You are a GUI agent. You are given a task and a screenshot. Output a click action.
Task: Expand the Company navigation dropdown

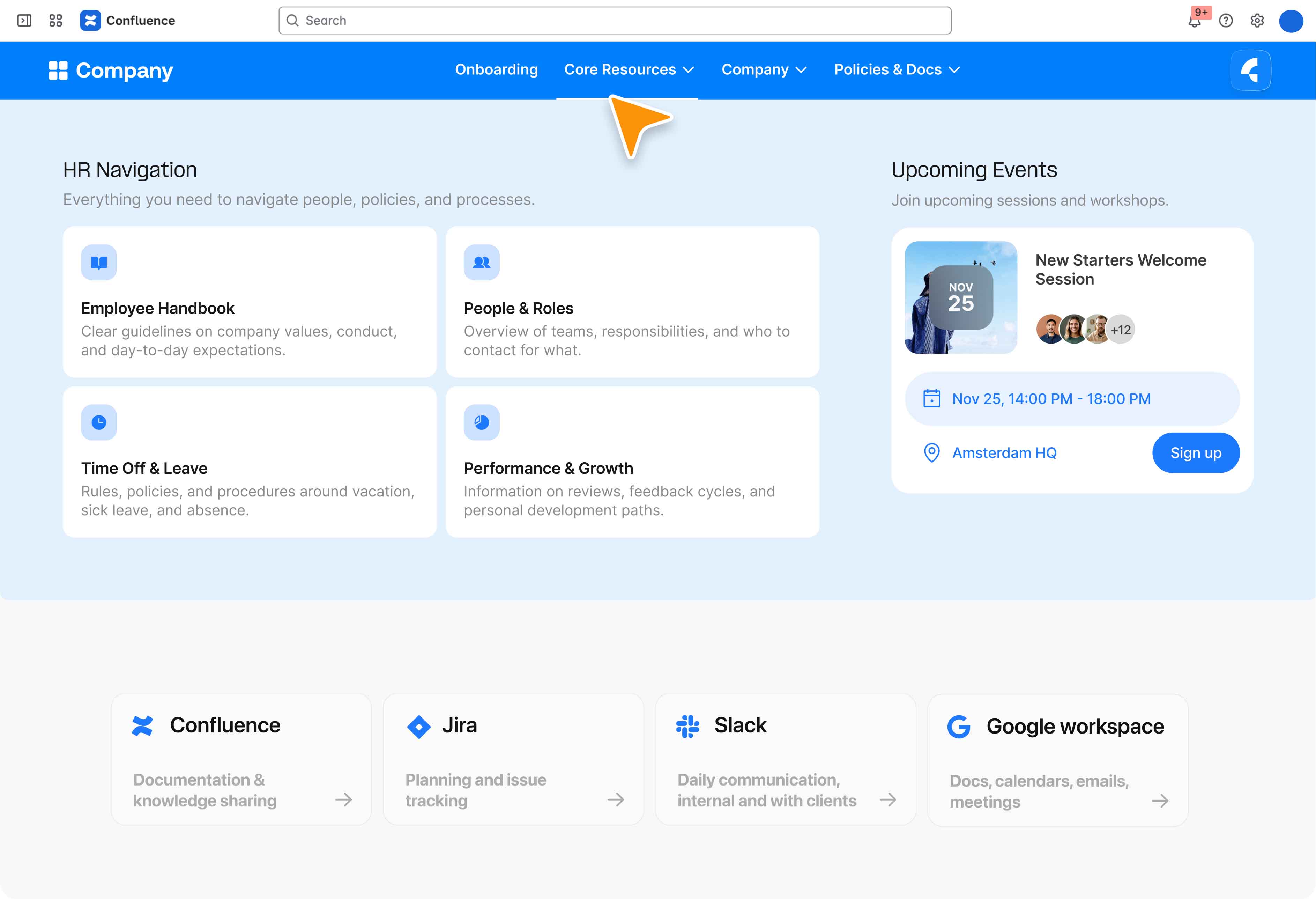[763, 70]
